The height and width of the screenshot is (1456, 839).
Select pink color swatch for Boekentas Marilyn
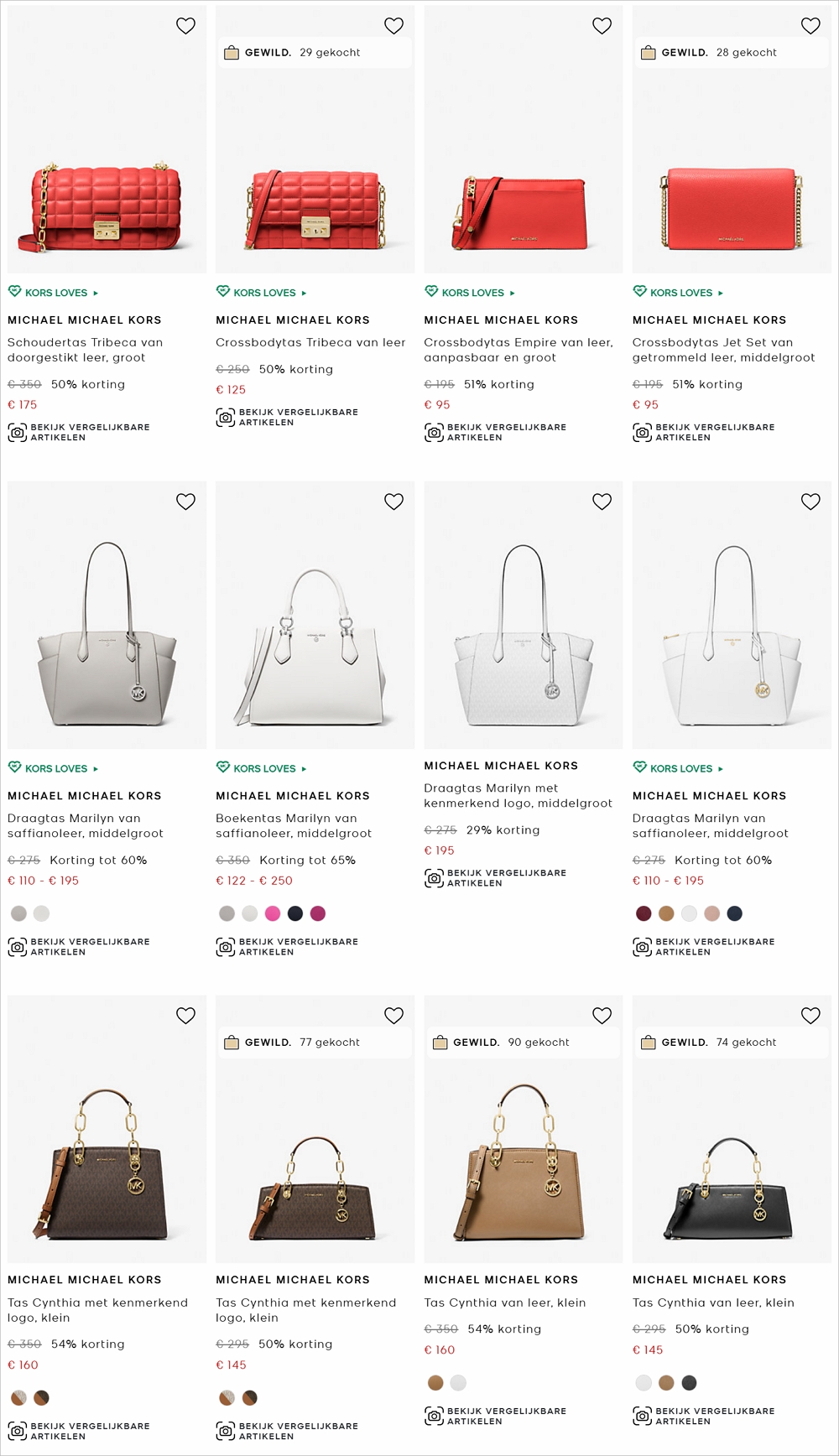(272, 913)
